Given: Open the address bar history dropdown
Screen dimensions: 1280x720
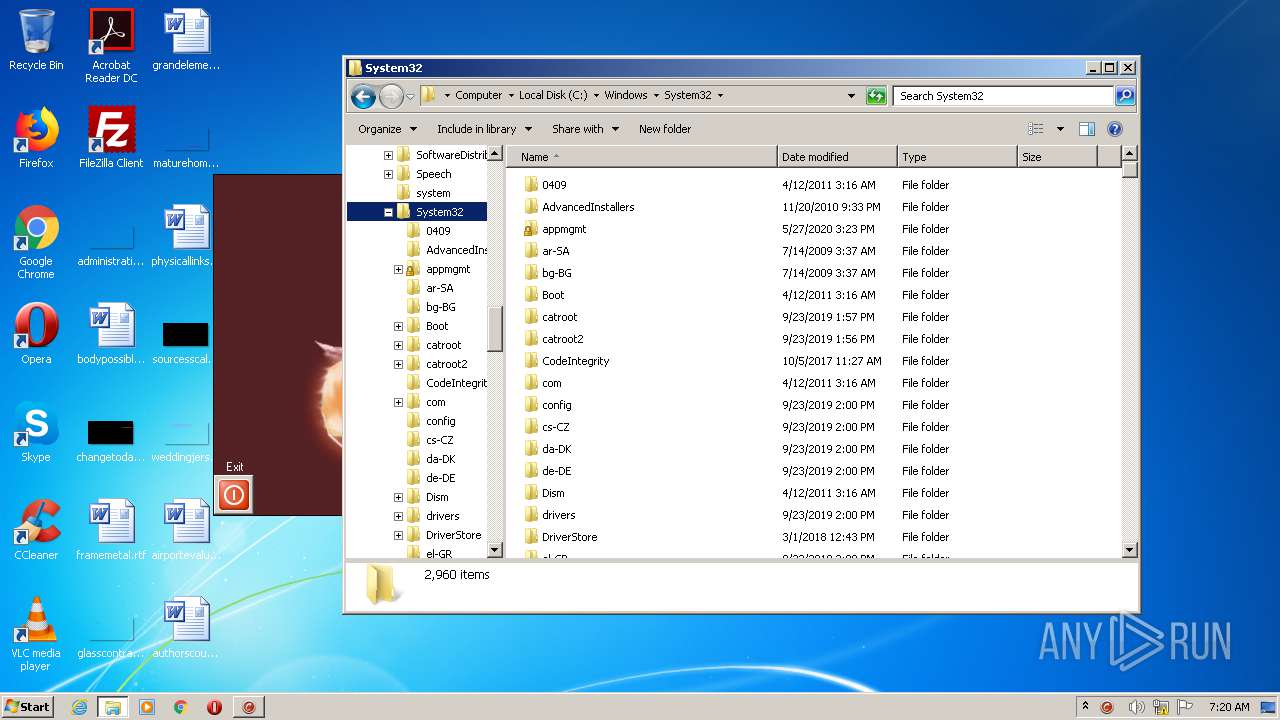Looking at the screenshot, I should pos(851,96).
